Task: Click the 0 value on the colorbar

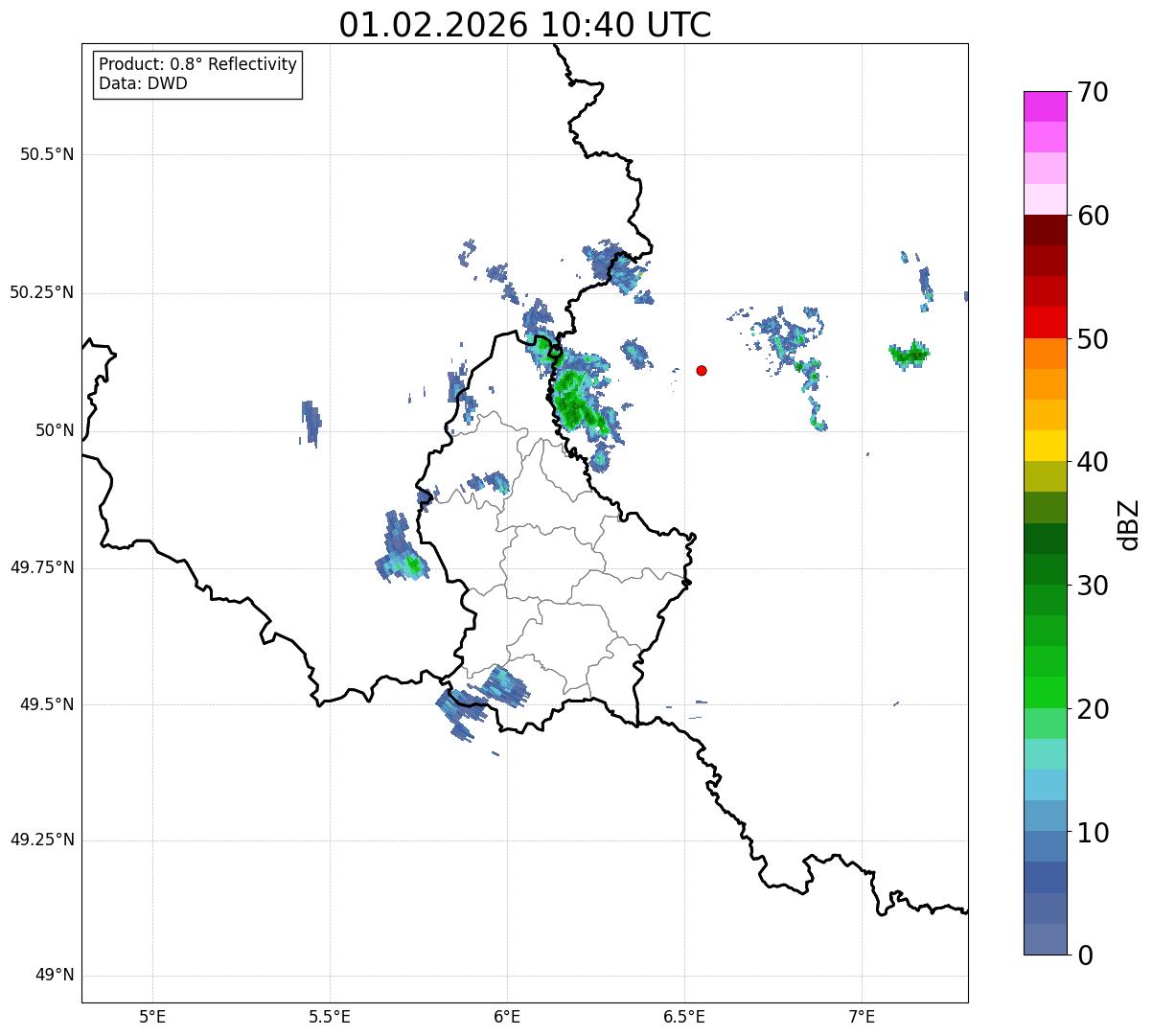Action: (1085, 955)
